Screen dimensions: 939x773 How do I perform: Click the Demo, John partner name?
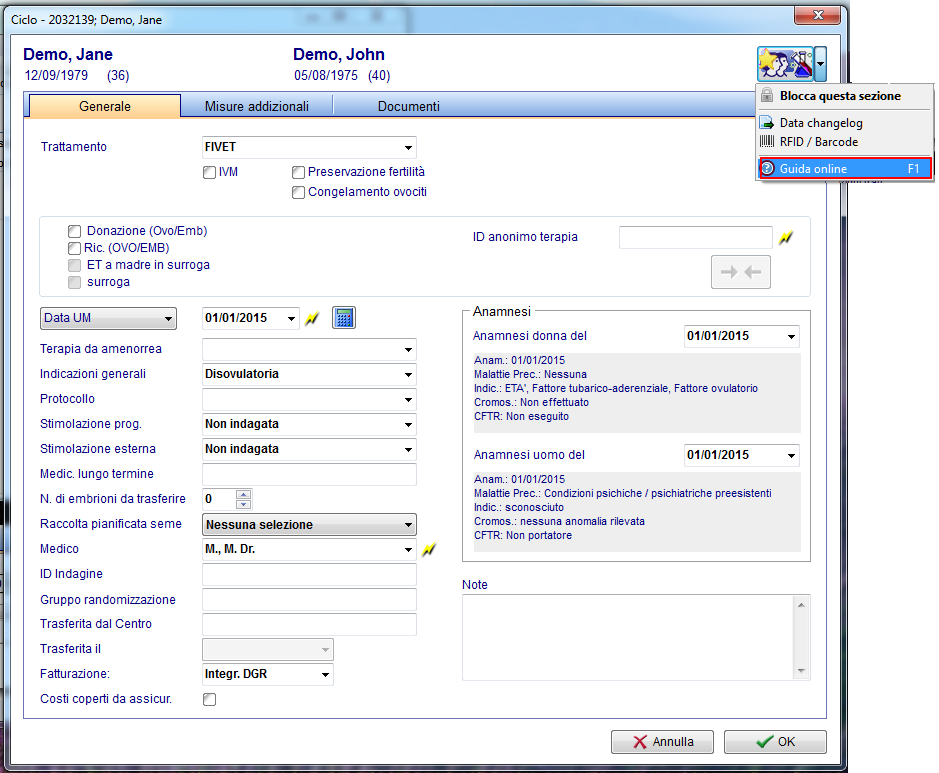click(x=339, y=54)
